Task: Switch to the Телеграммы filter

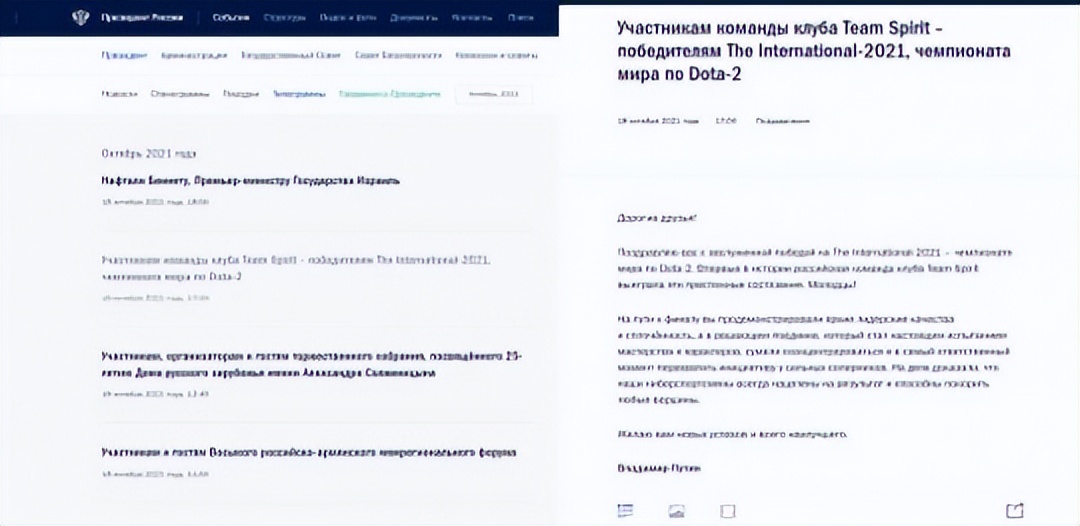Action: [299, 94]
